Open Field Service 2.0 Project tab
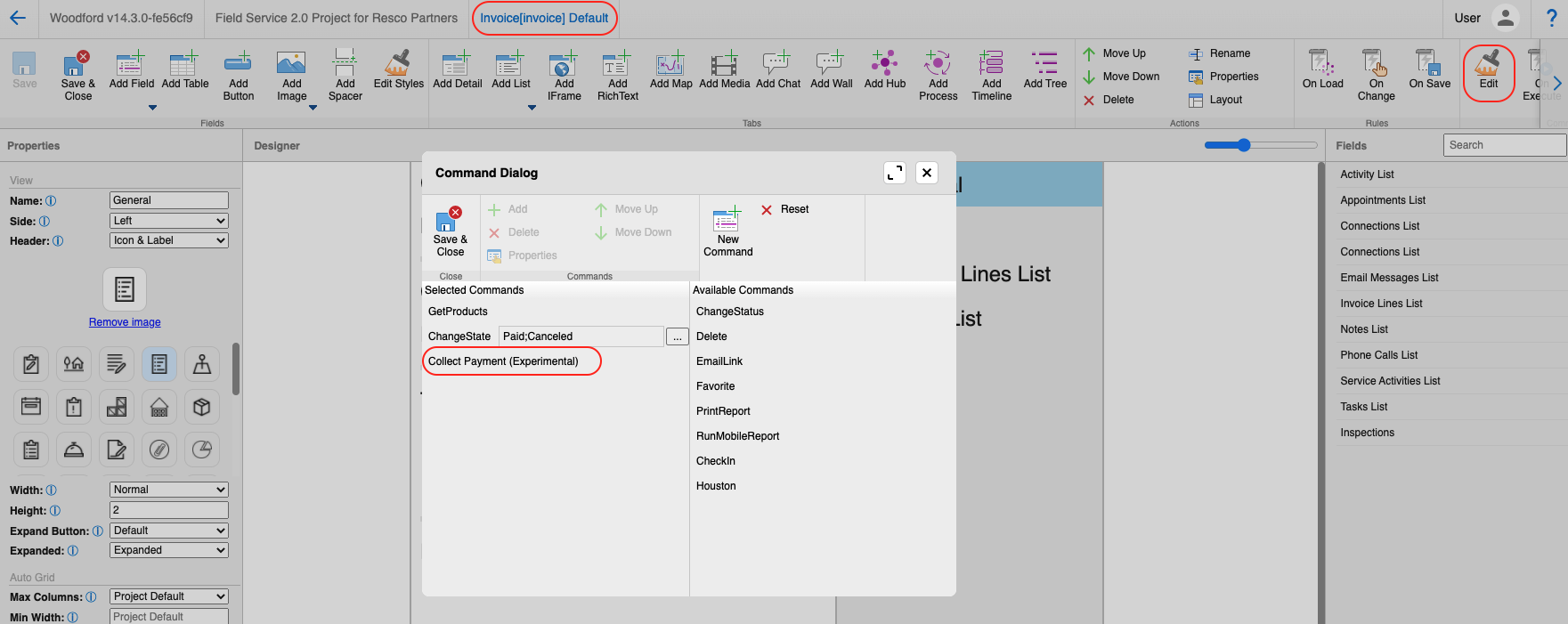 pyautogui.click(x=337, y=18)
